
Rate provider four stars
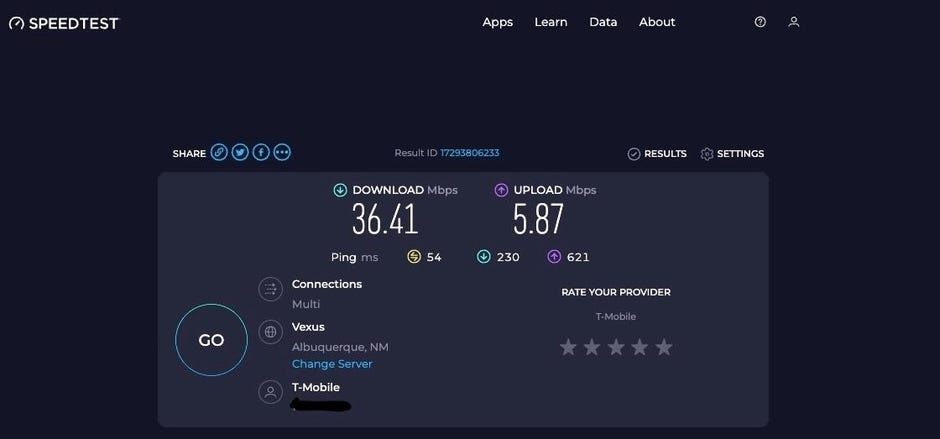pos(640,347)
